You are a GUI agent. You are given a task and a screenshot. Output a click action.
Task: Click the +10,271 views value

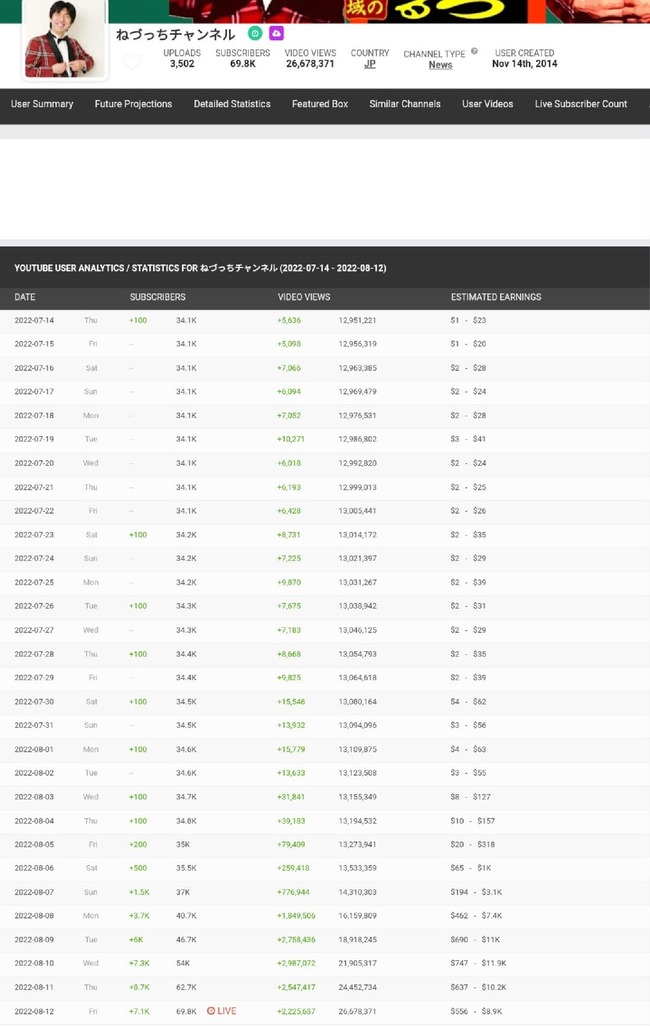click(x=291, y=439)
